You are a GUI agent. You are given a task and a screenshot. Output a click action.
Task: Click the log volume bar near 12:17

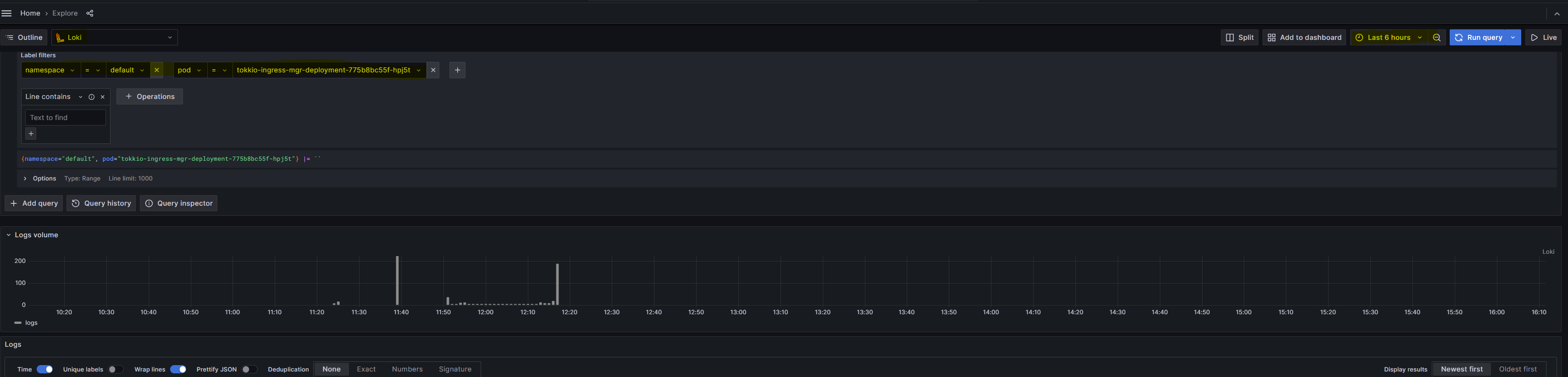[557, 284]
